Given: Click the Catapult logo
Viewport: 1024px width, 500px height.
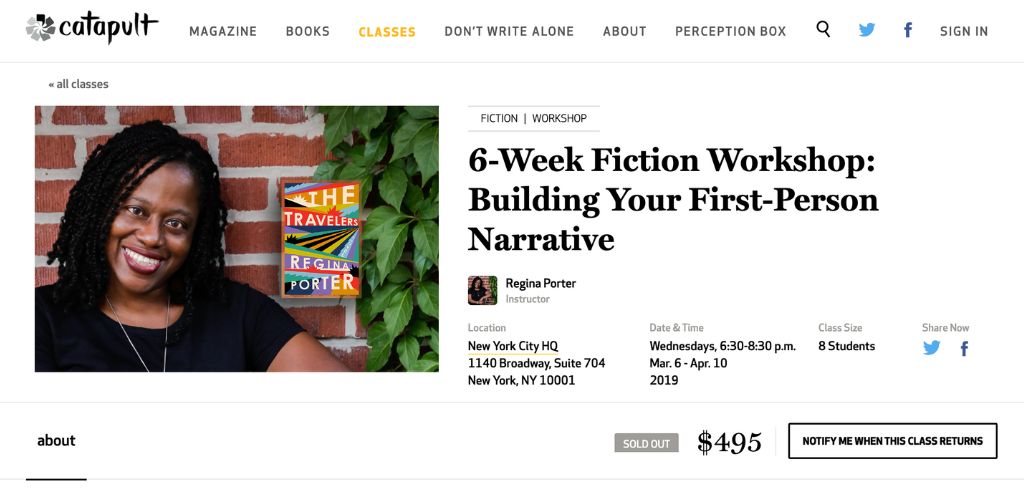Looking at the screenshot, I should (91, 28).
